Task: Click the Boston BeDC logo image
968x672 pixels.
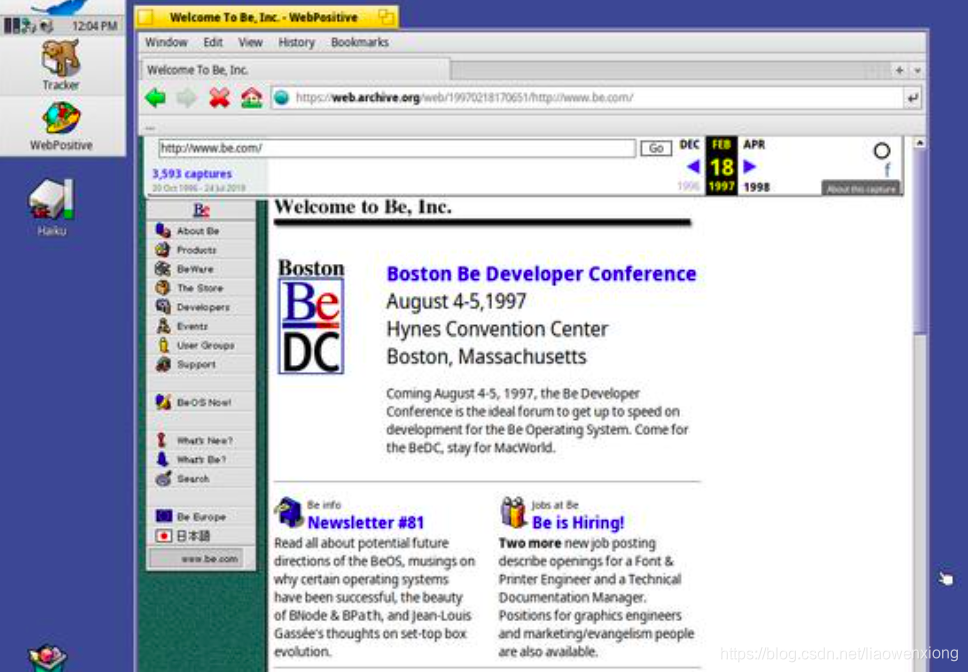Action: [x=311, y=316]
